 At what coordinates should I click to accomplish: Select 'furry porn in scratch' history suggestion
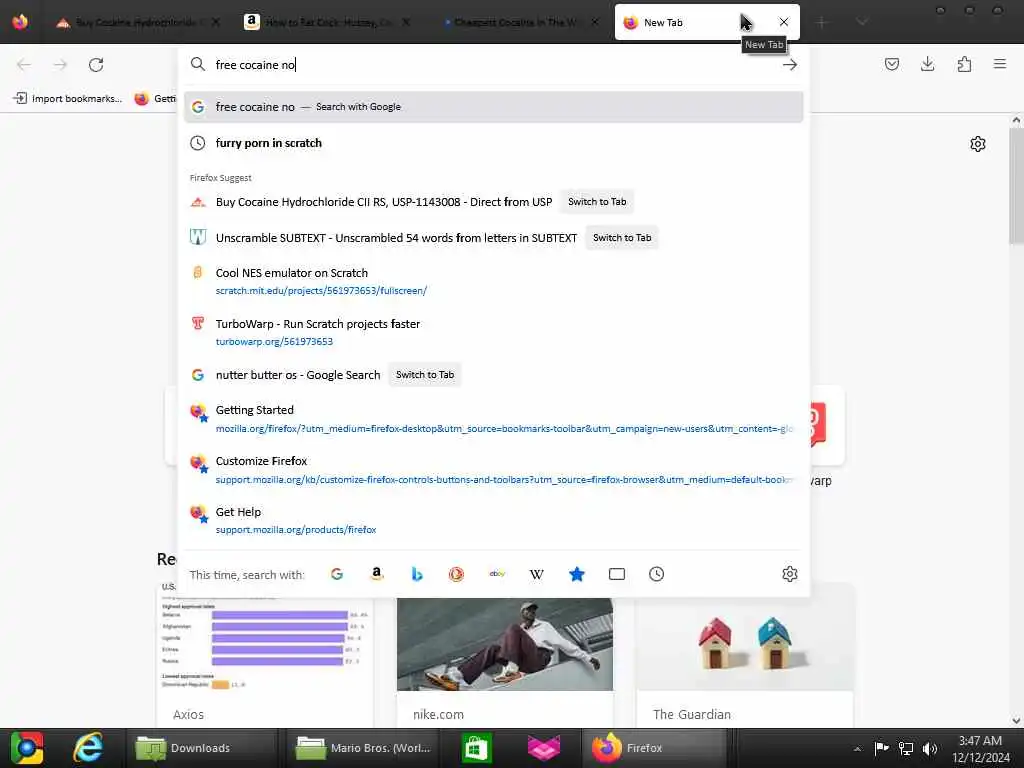[x=493, y=143]
